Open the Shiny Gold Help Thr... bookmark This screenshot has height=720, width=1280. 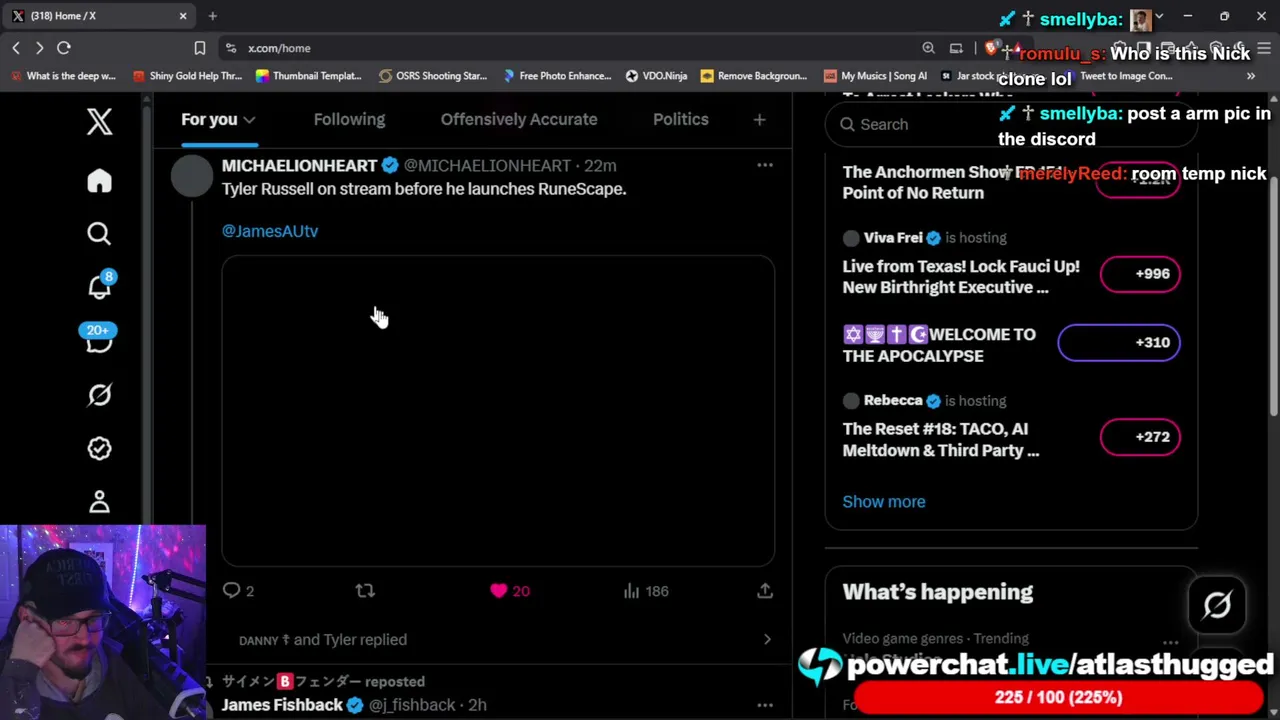point(187,76)
